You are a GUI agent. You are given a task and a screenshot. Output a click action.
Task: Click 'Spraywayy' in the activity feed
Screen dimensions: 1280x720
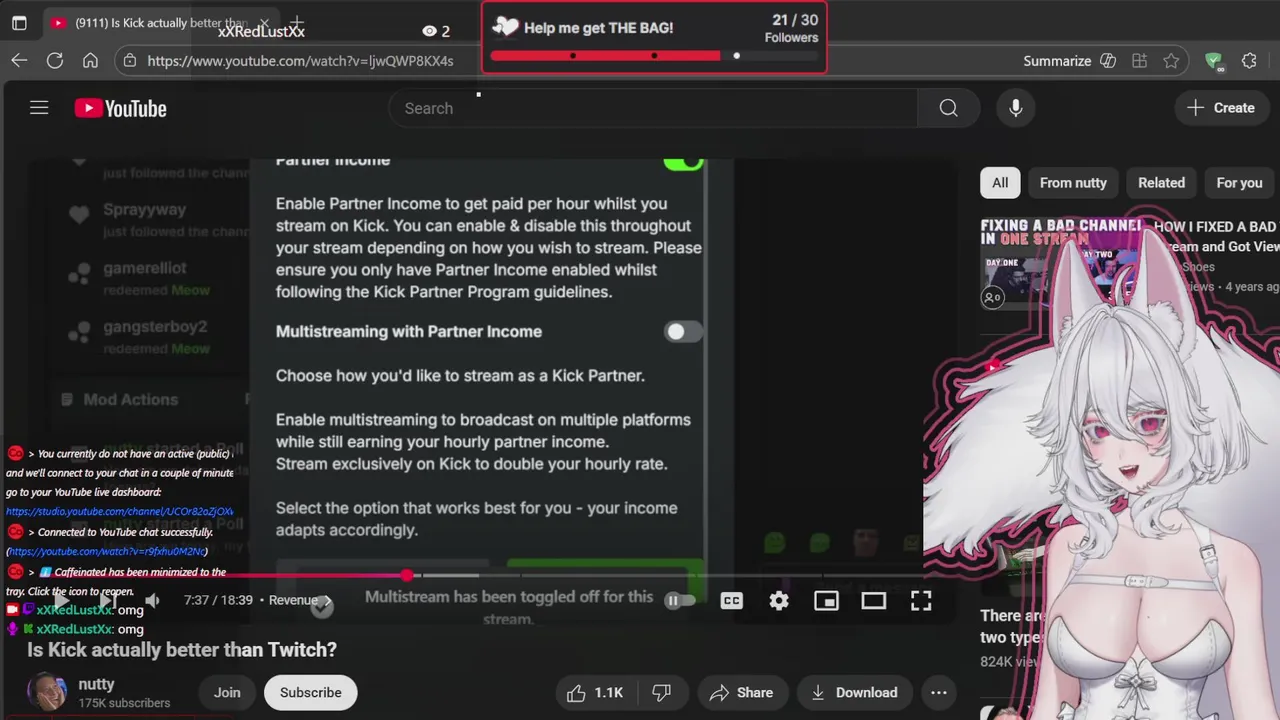(x=144, y=210)
